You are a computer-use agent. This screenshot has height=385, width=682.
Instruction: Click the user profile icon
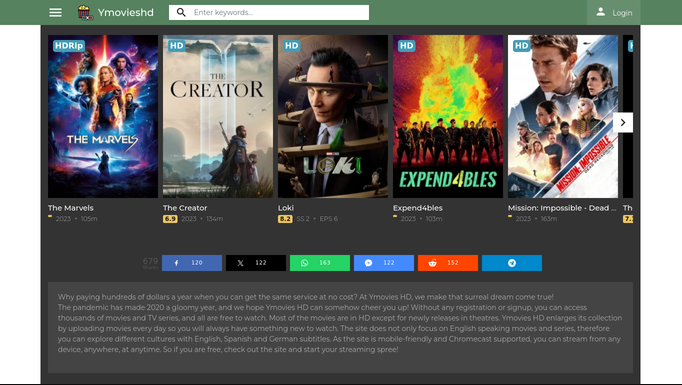(x=601, y=12)
